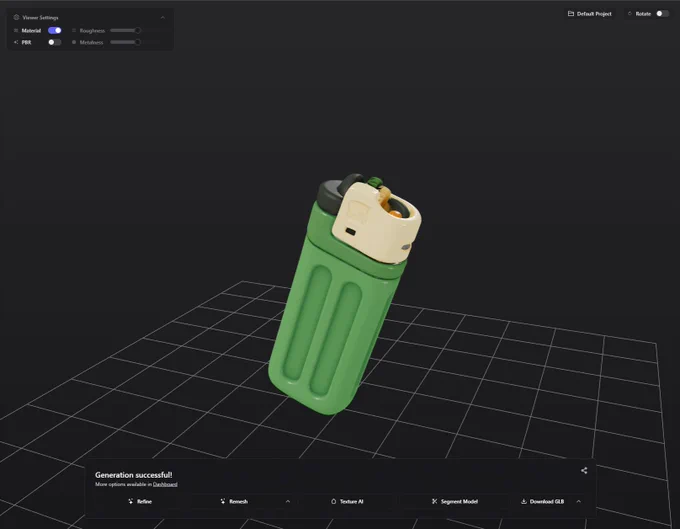The image size is (680, 529).
Task: Toggle the Material switch off
Action: coord(55,30)
